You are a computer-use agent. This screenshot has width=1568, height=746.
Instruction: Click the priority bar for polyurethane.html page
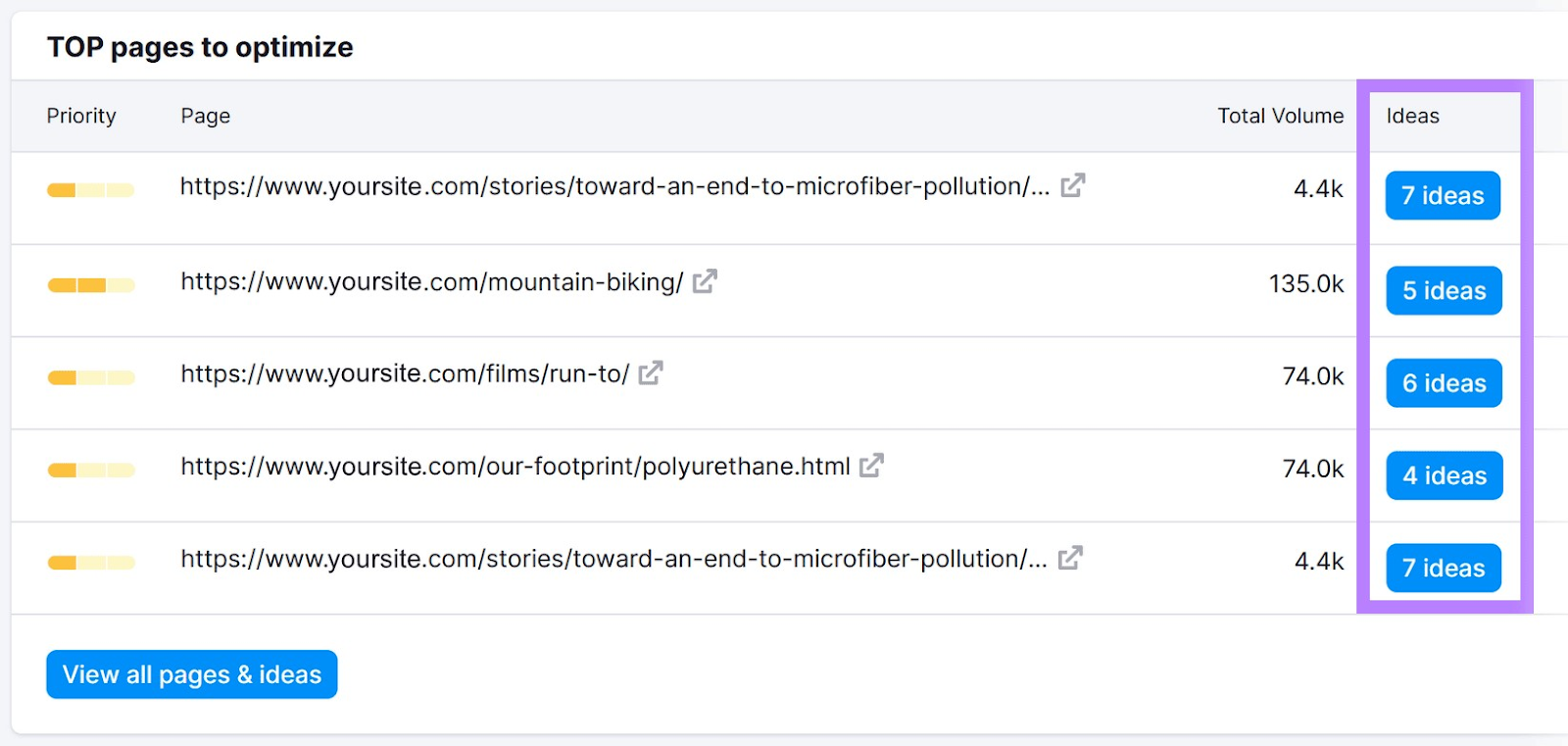[x=91, y=471]
